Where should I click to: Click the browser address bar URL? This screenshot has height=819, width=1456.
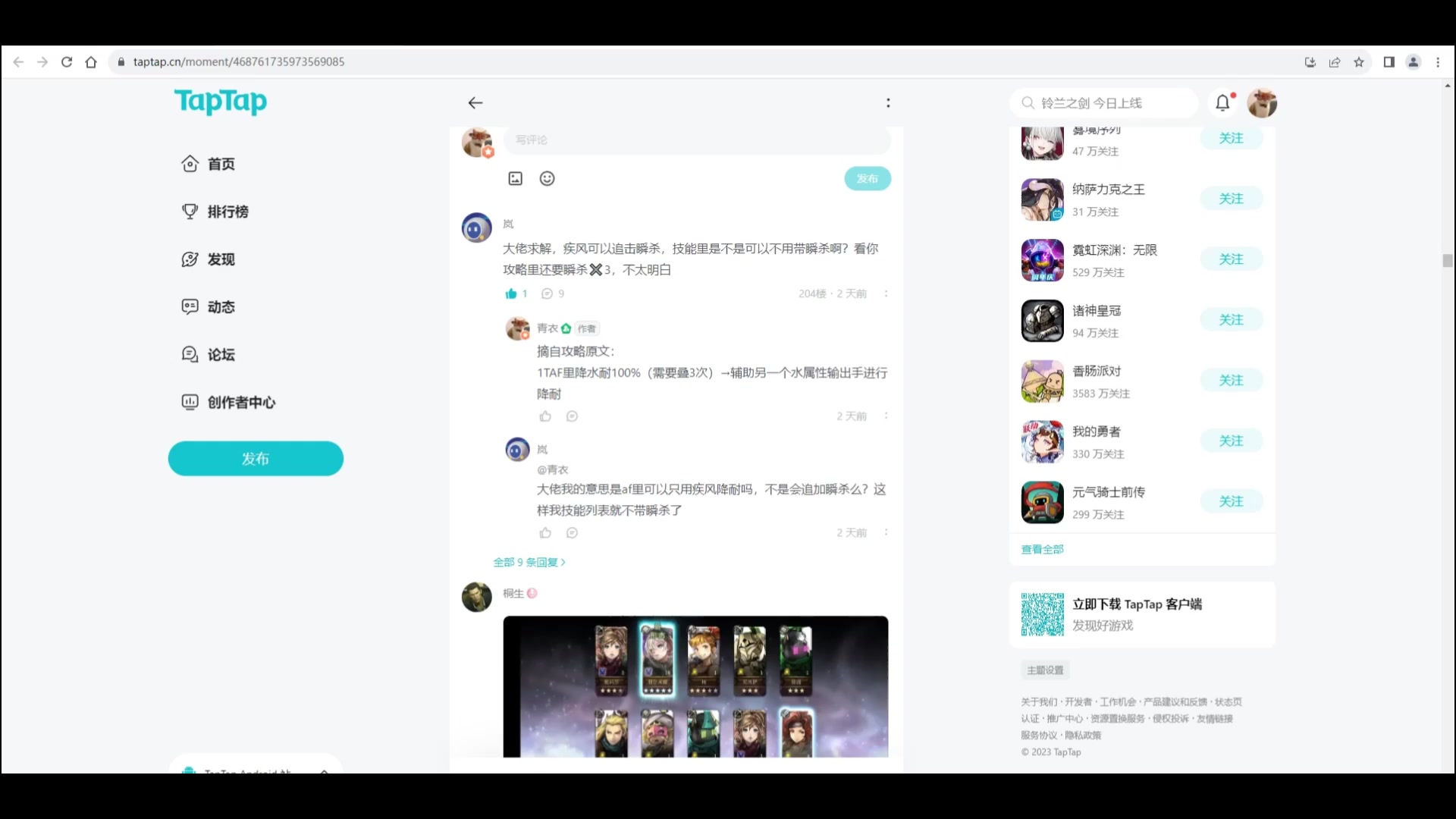point(239,62)
